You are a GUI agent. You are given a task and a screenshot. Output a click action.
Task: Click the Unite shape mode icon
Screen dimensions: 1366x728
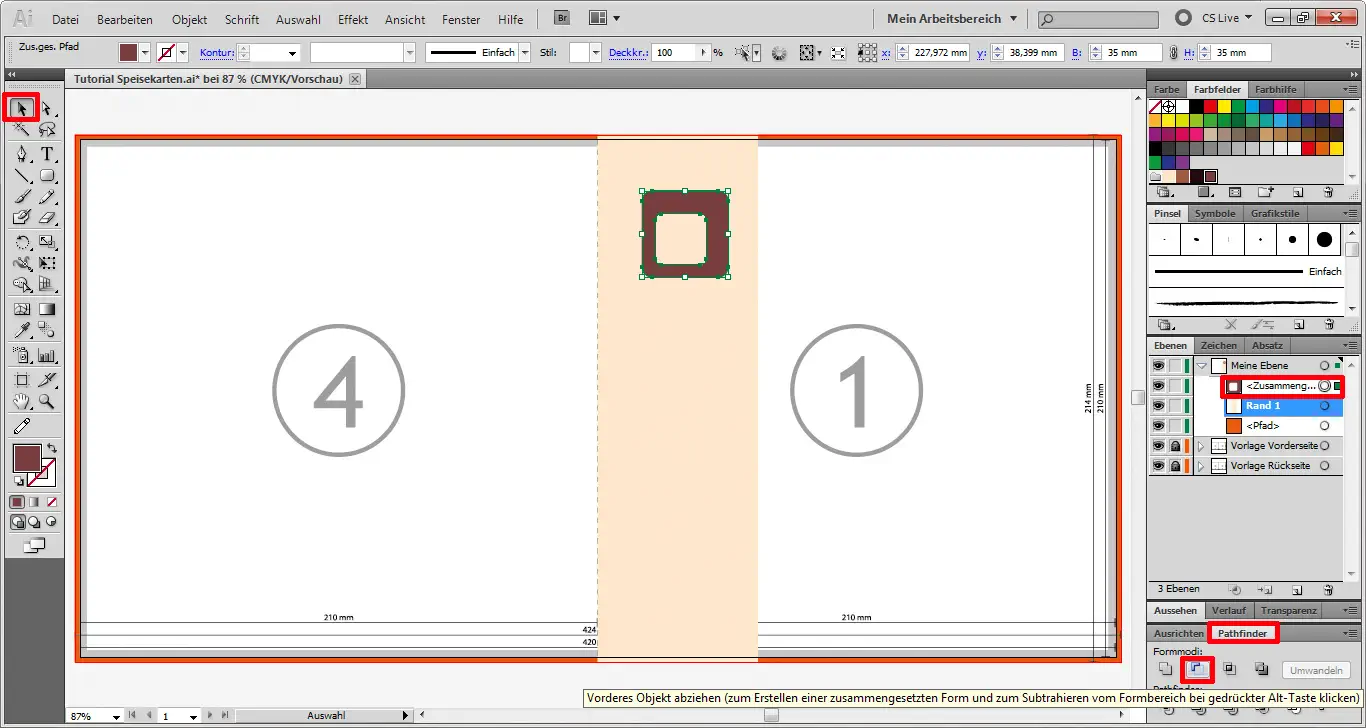coord(1164,669)
